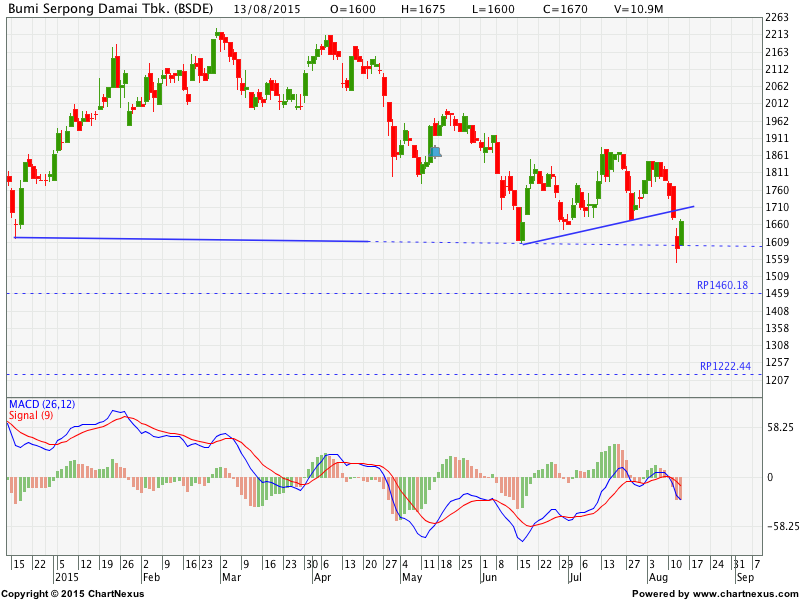Click the Copyright 2015 ChartNexus footer text
The image size is (800, 600).
pyautogui.click(x=72, y=593)
